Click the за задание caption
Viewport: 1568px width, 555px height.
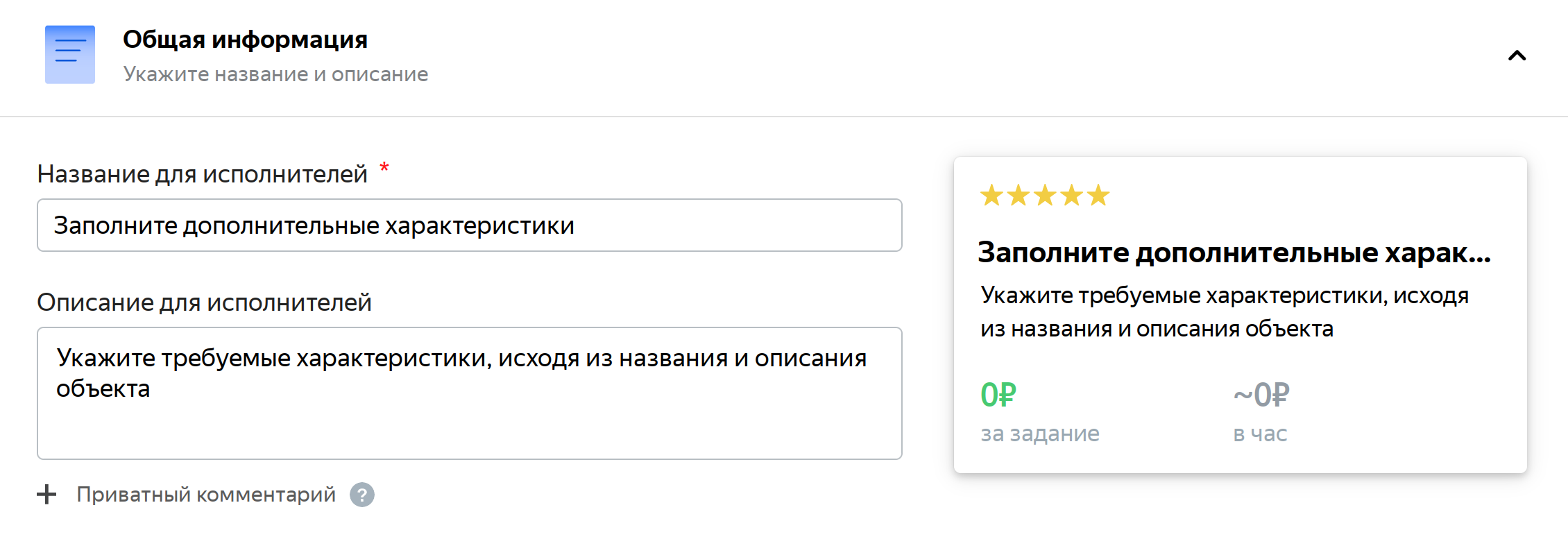tap(1039, 434)
